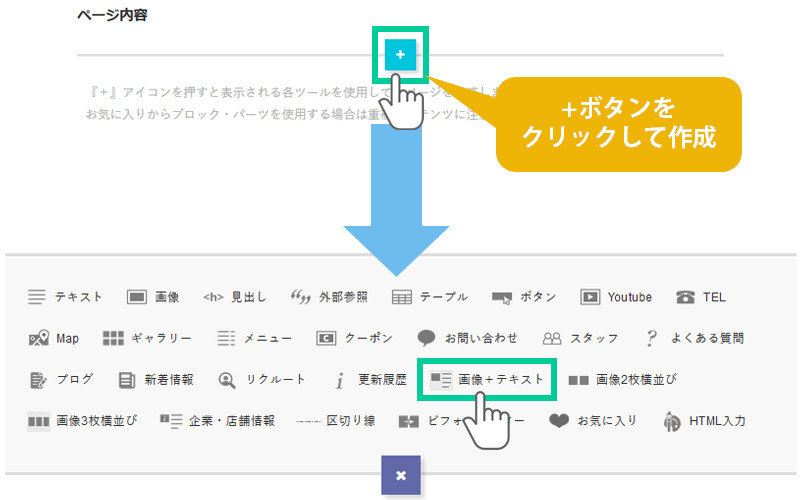Viewport: 800px width, 500px height.
Task: Click the teal plus button to add content
Action: point(400,55)
